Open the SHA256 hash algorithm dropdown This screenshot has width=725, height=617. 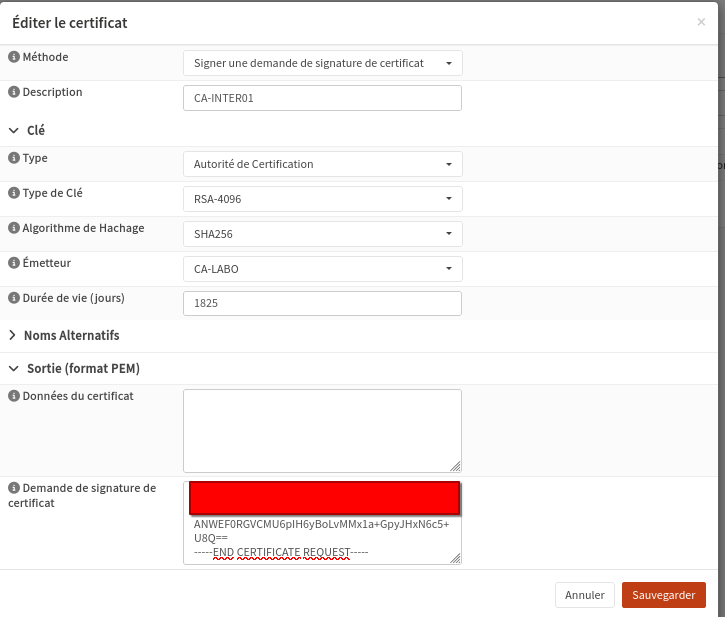coord(322,234)
